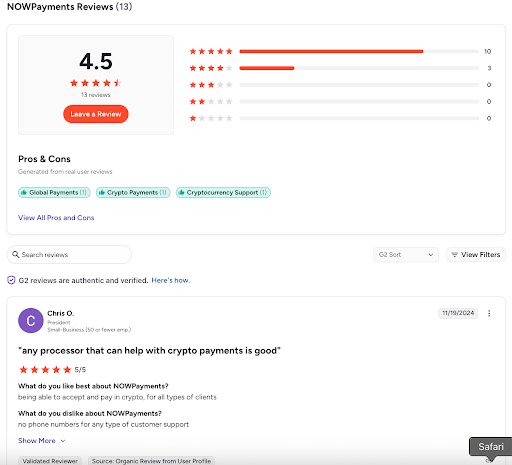
Task: Open the Here's how link
Action: point(171,280)
